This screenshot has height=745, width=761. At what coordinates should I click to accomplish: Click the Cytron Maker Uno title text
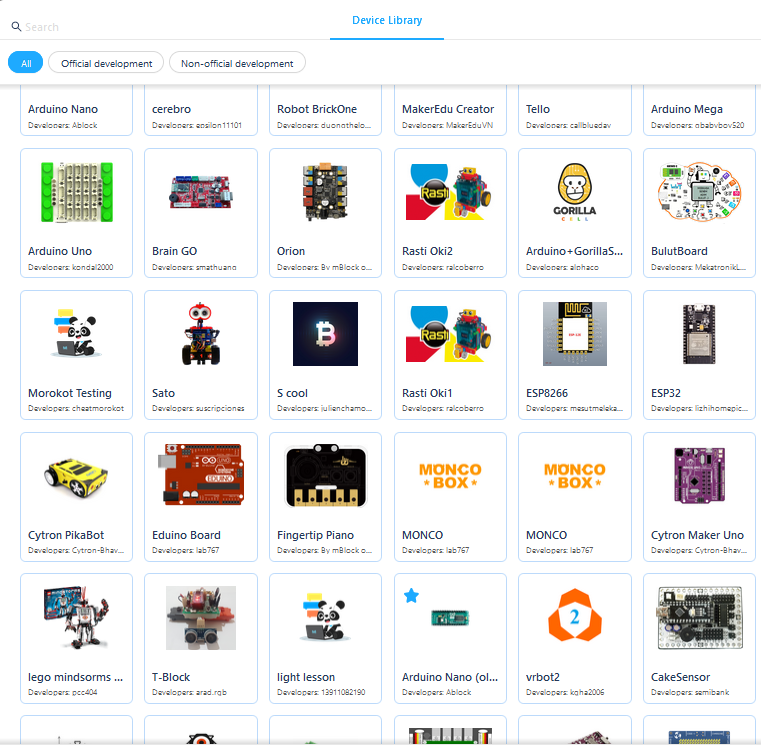pyautogui.click(x=697, y=535)
